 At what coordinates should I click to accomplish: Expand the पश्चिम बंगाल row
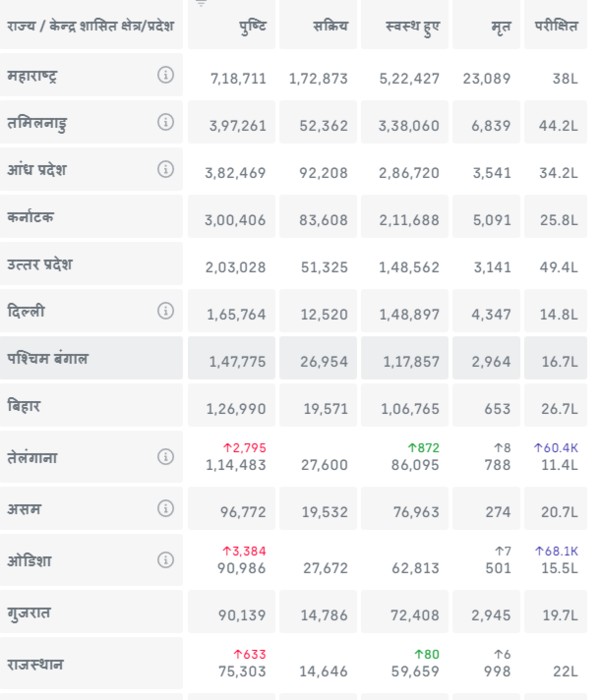pos(48,359)
